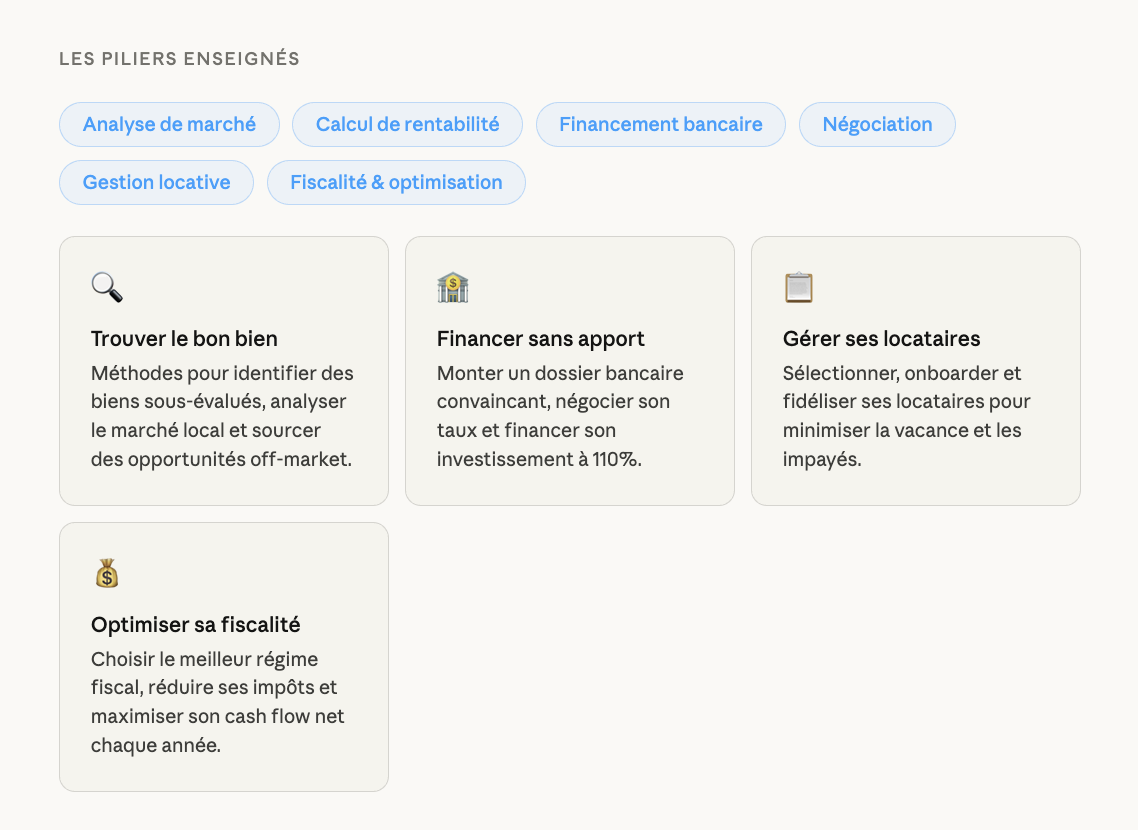Click the bank building icon
Screen dimensions: 1138x830
point(453,288)
